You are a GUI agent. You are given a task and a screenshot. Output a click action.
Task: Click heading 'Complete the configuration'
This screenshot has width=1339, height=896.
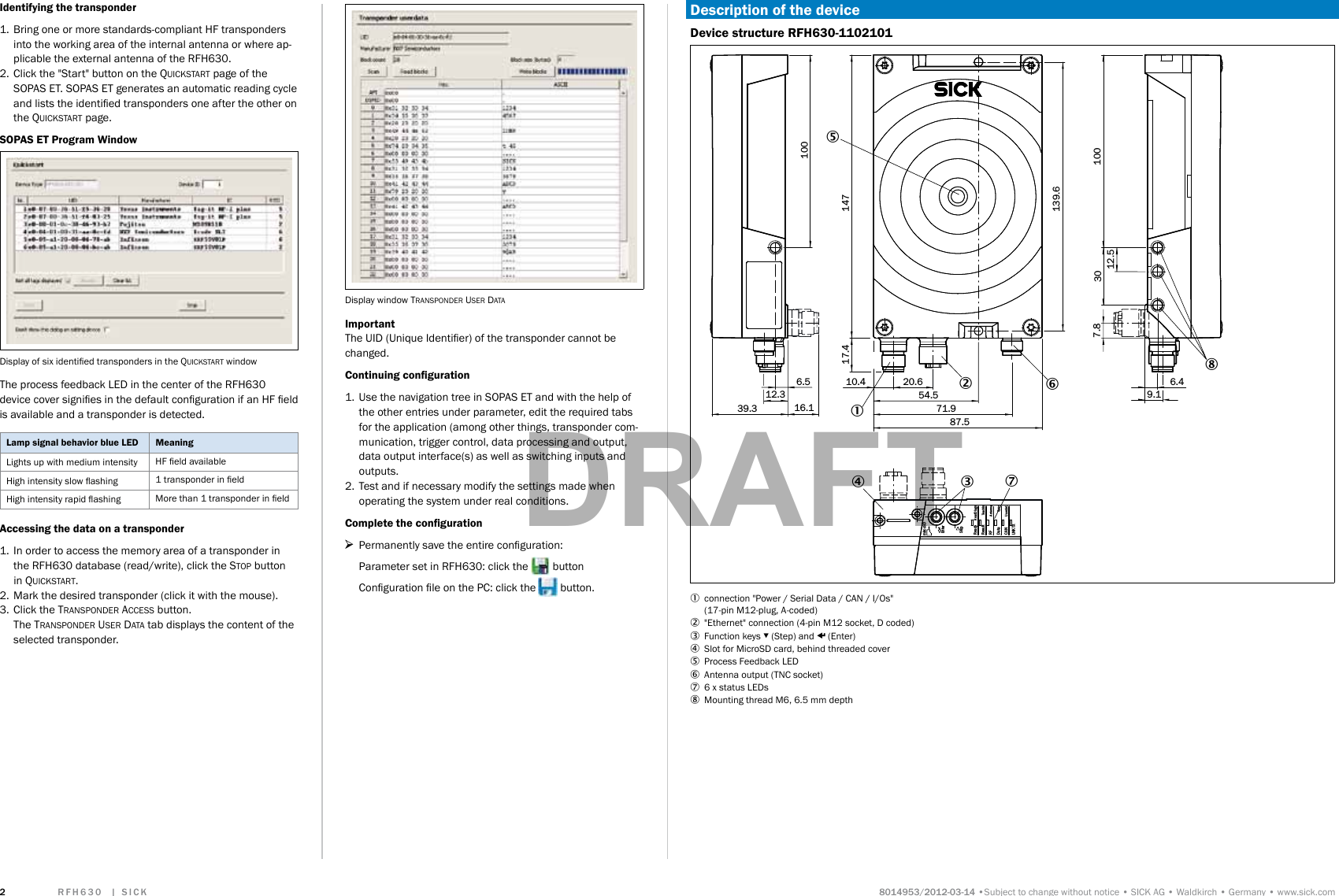pos(414,524)
